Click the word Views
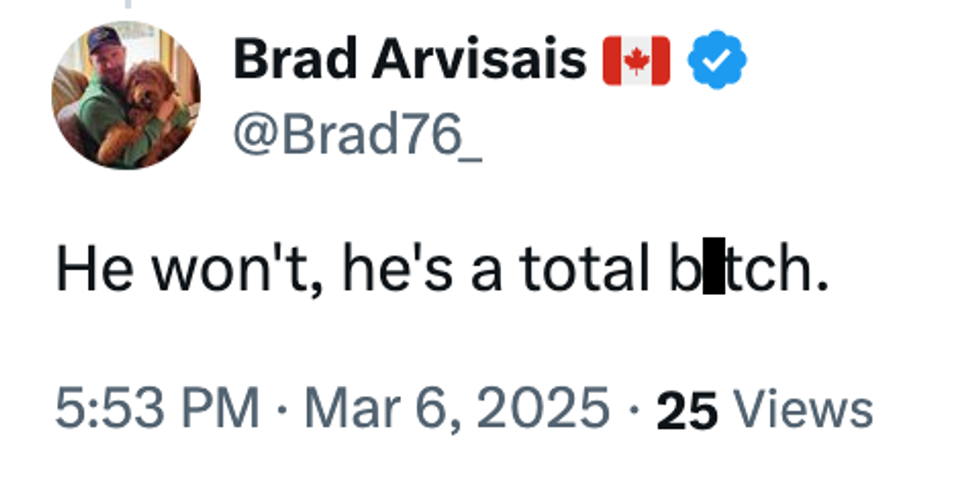Image resolution: width=980 pixels, height=478 pixels. click(804, 410)
